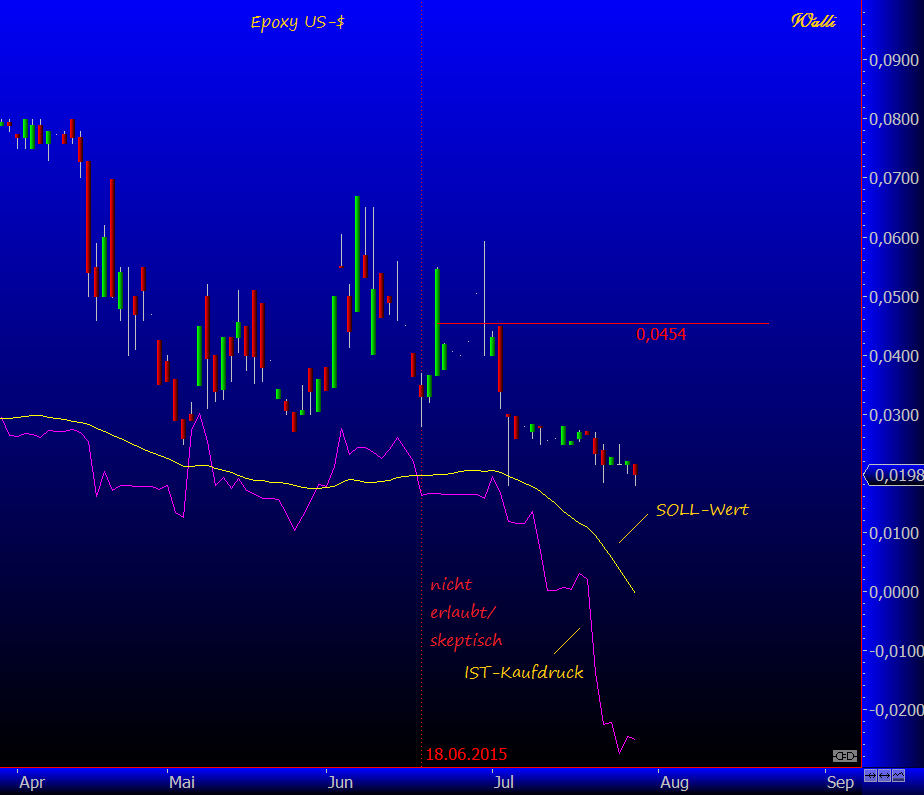Click the Jun label on time axis
The height and width of the screenshot is (795, 924).
coord(340,783)
